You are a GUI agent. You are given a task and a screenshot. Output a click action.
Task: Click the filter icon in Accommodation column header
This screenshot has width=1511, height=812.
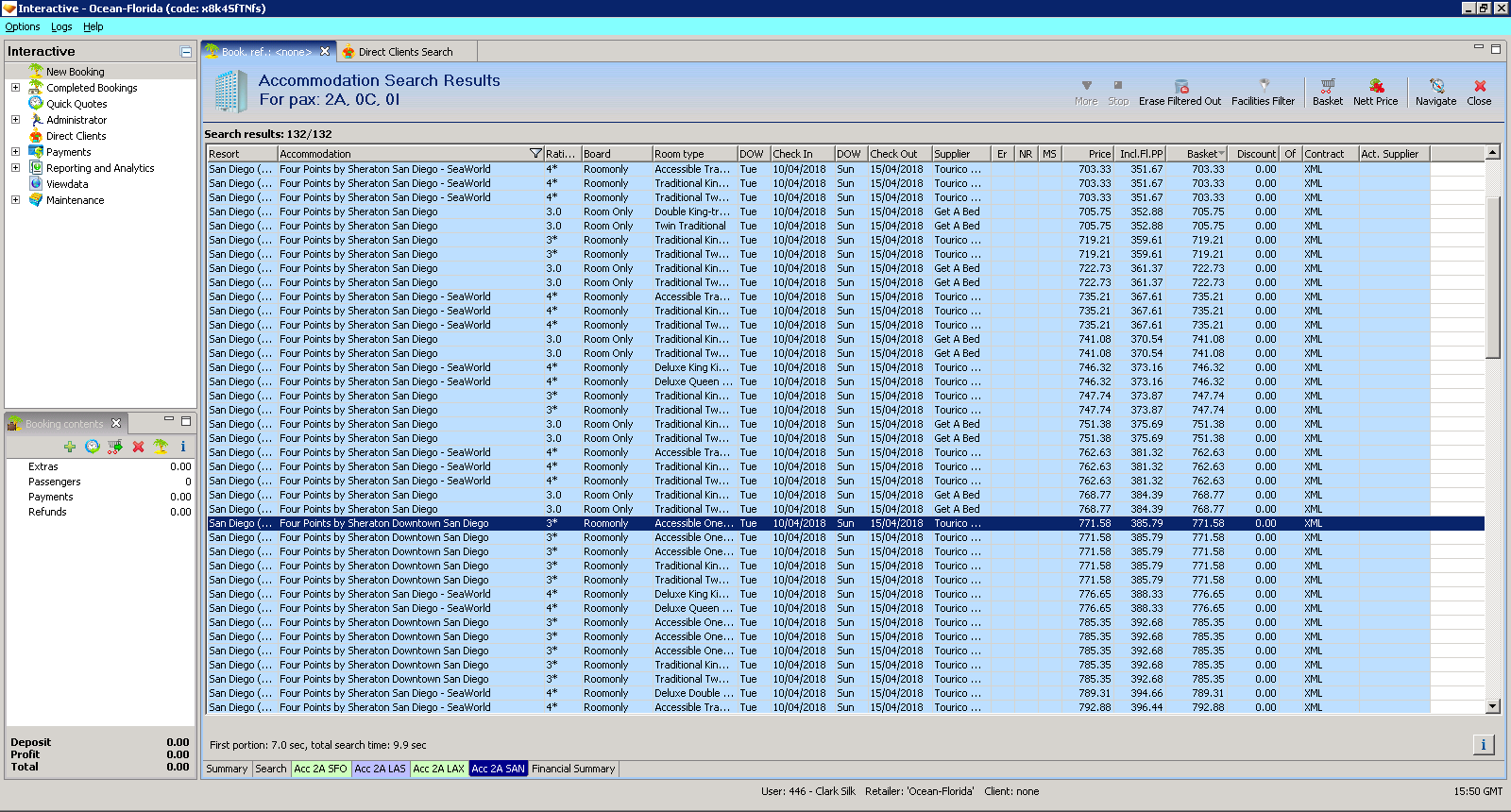click(535, 154)
